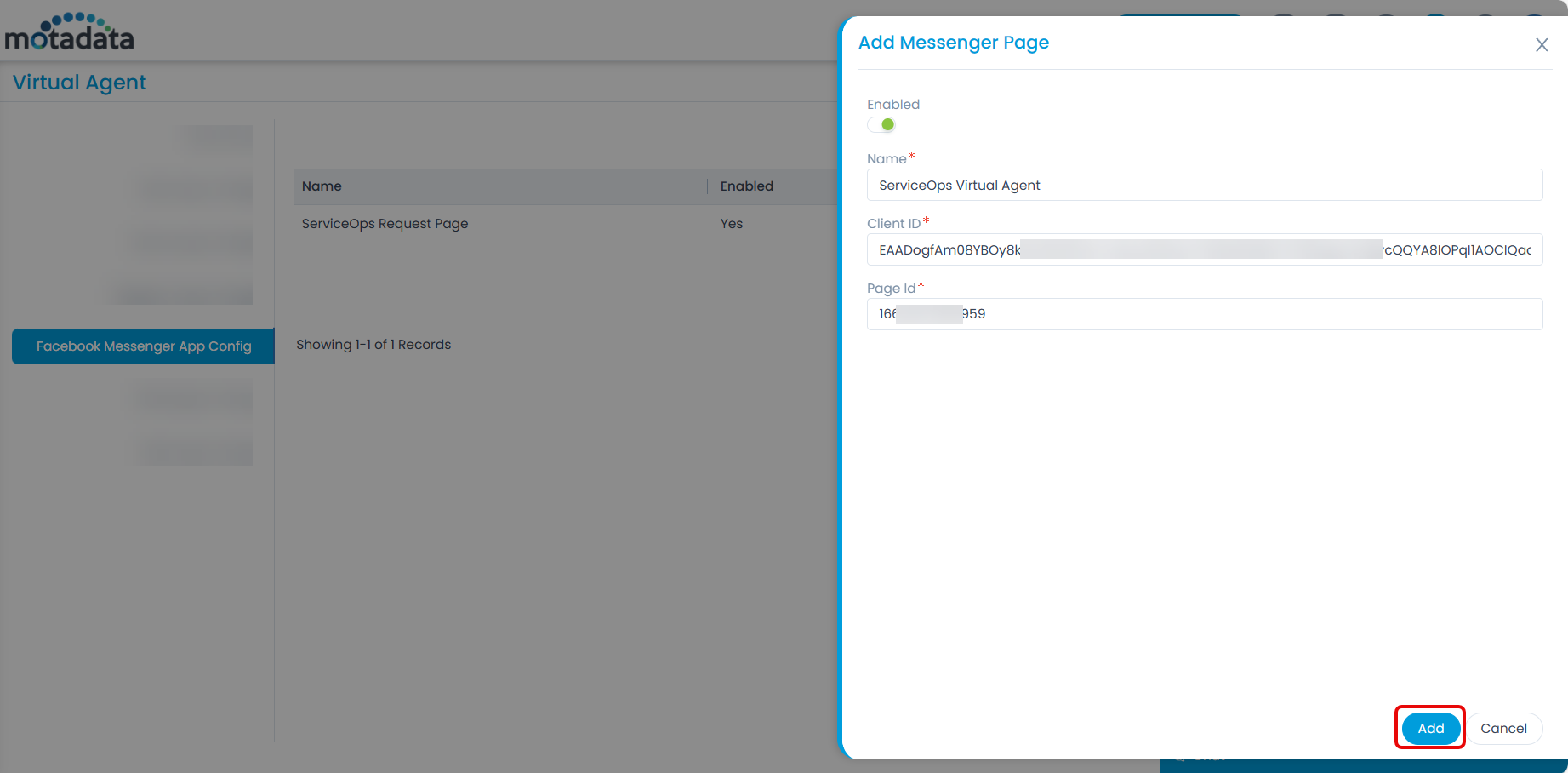Screen dimensions: 1568x773
Task: Focus the Client ID input field
Action: tap(1204, 250)
